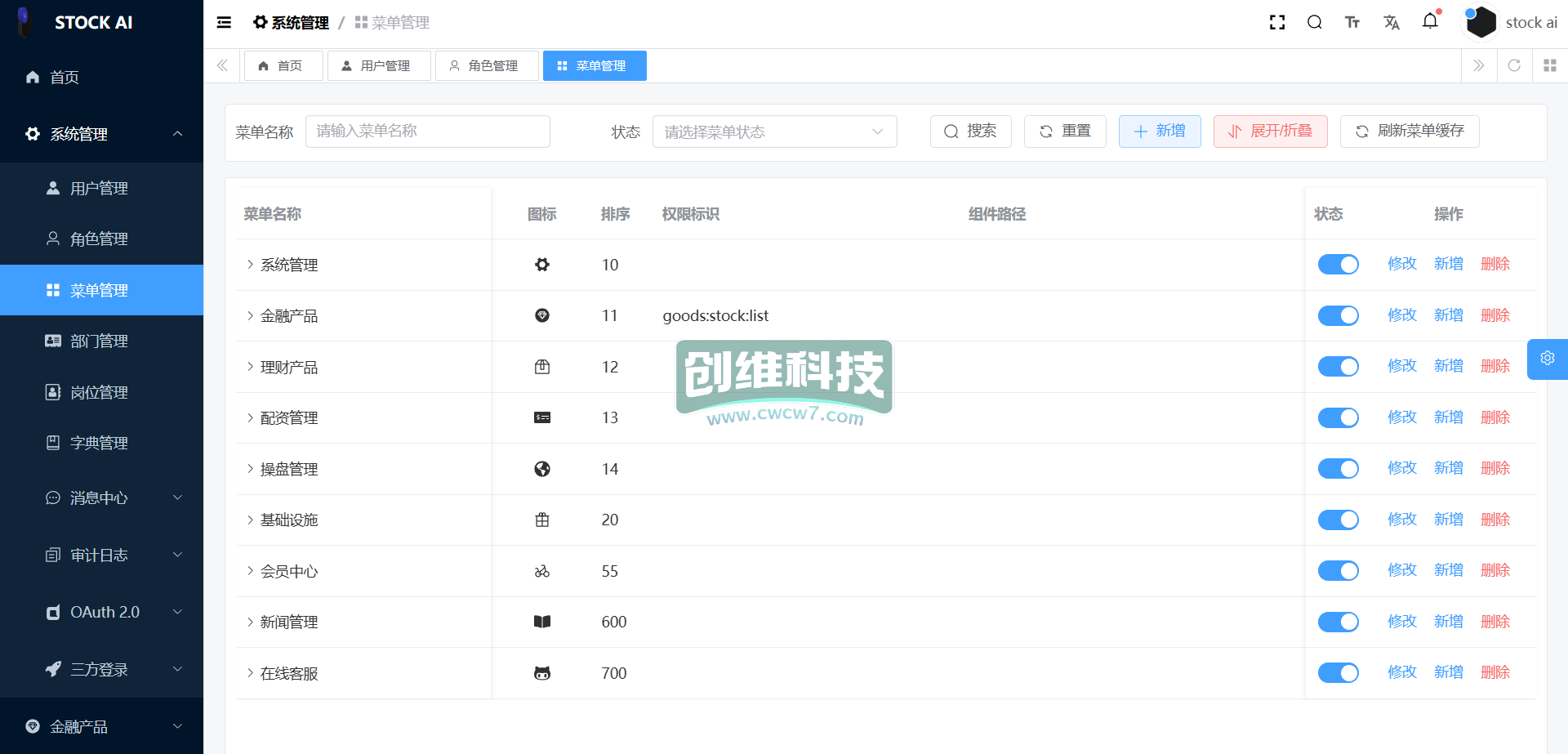Click the fullscreen toggle icon
Screen dimensions: 1568x754
click(1277, 23)
